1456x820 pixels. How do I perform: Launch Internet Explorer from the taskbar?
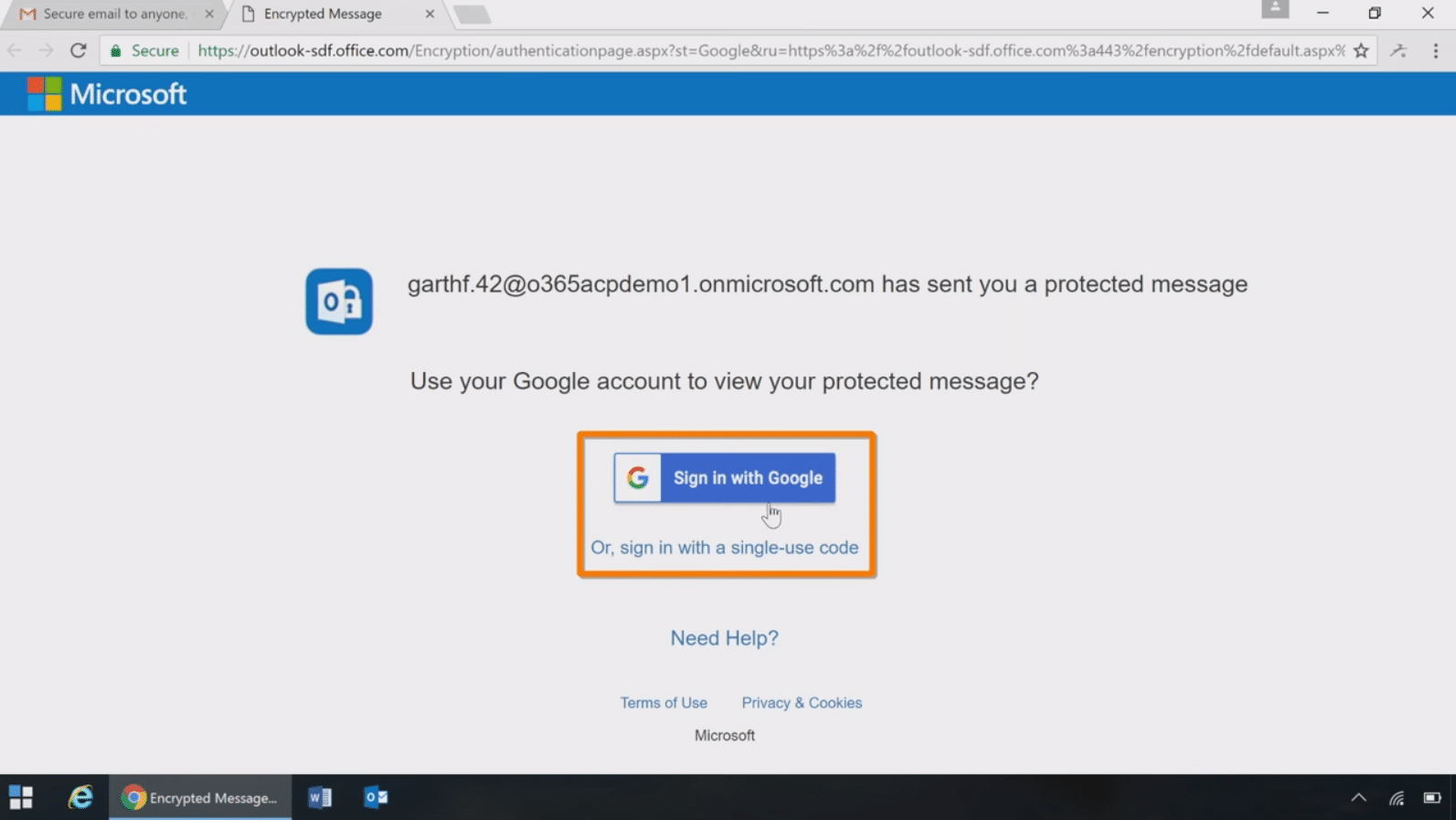coord(80,797)
